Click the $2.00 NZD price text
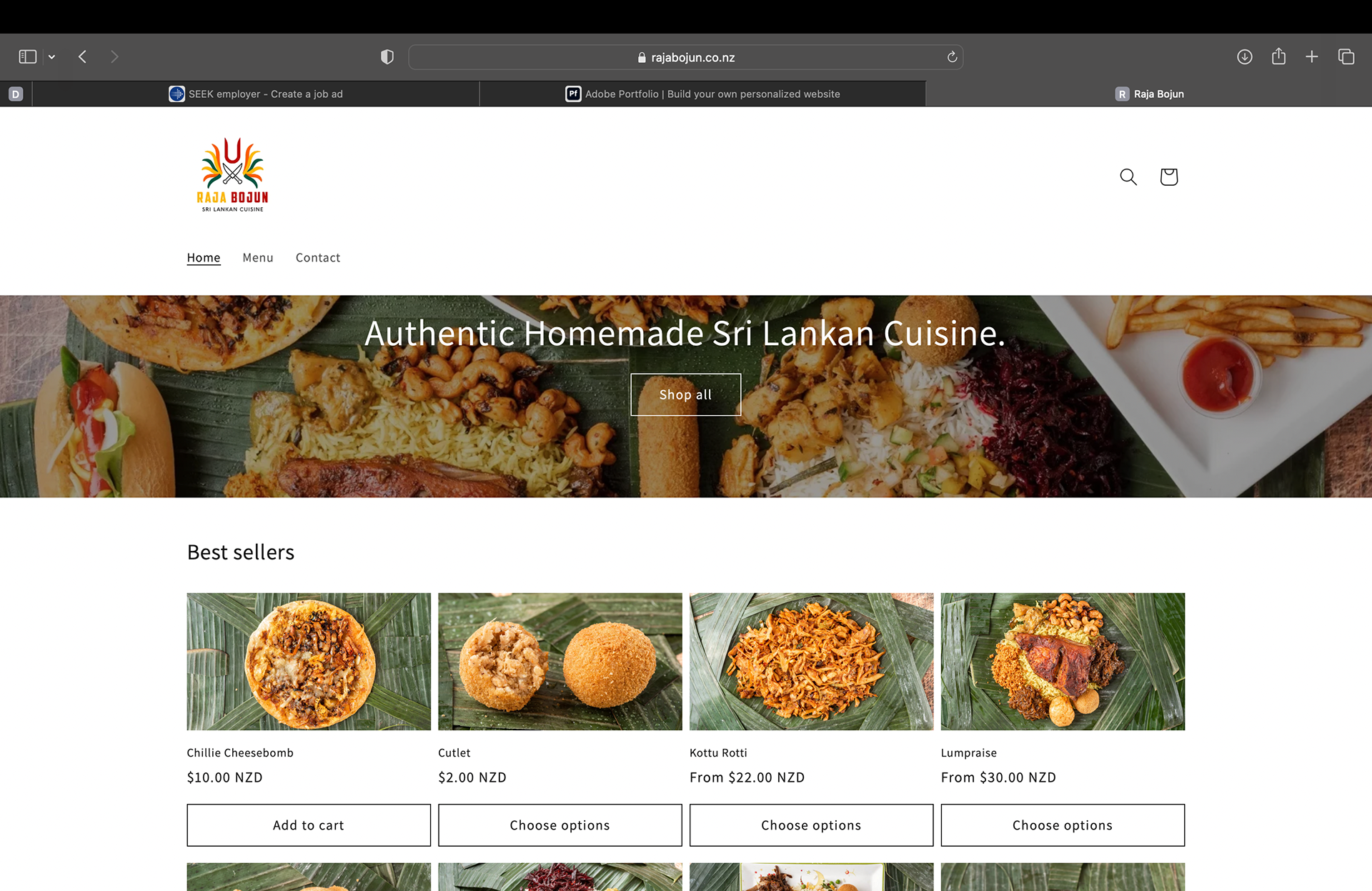The height and width of the screenshot is (891, 1372). (472, 777)
